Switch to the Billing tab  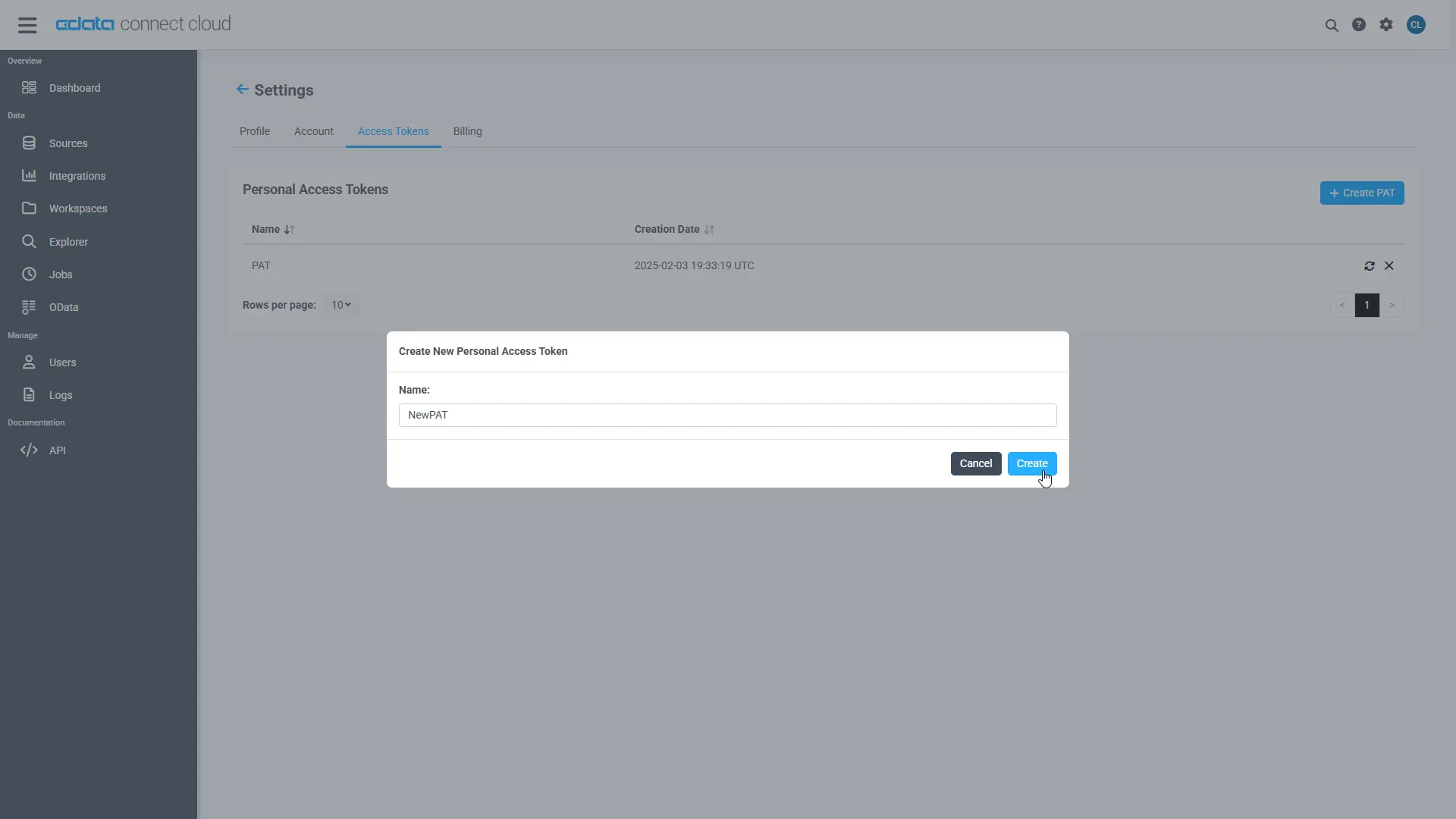(x=467, y=131)
